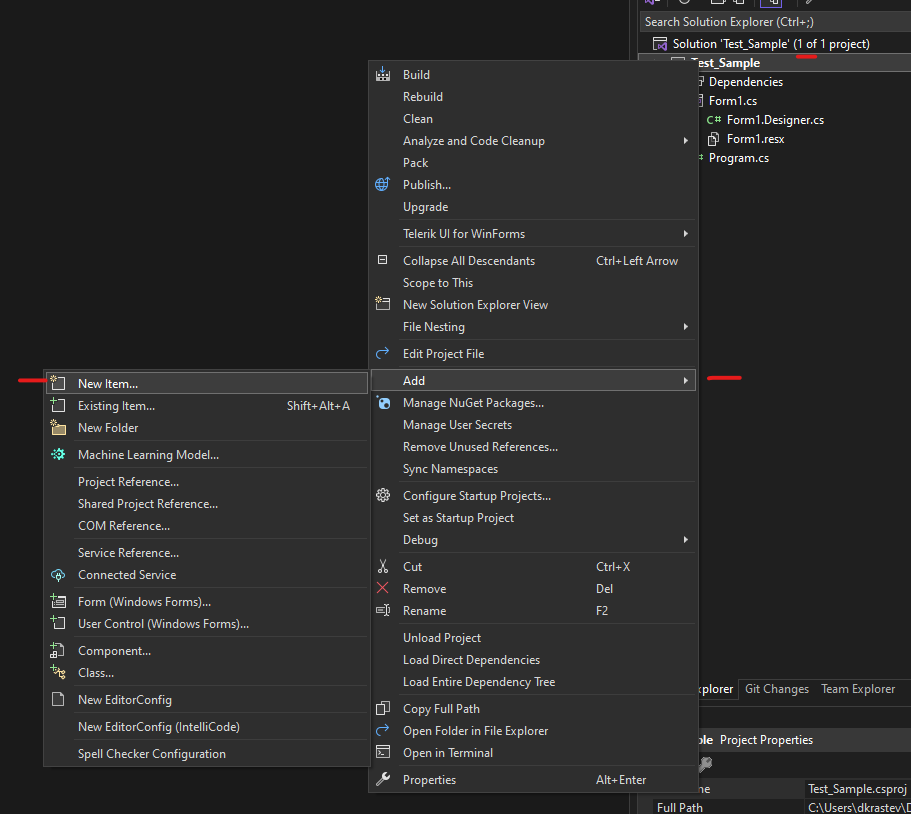Click the red Remove X icon
Viewport: 911px width, 814px height.
click(384, 588)
